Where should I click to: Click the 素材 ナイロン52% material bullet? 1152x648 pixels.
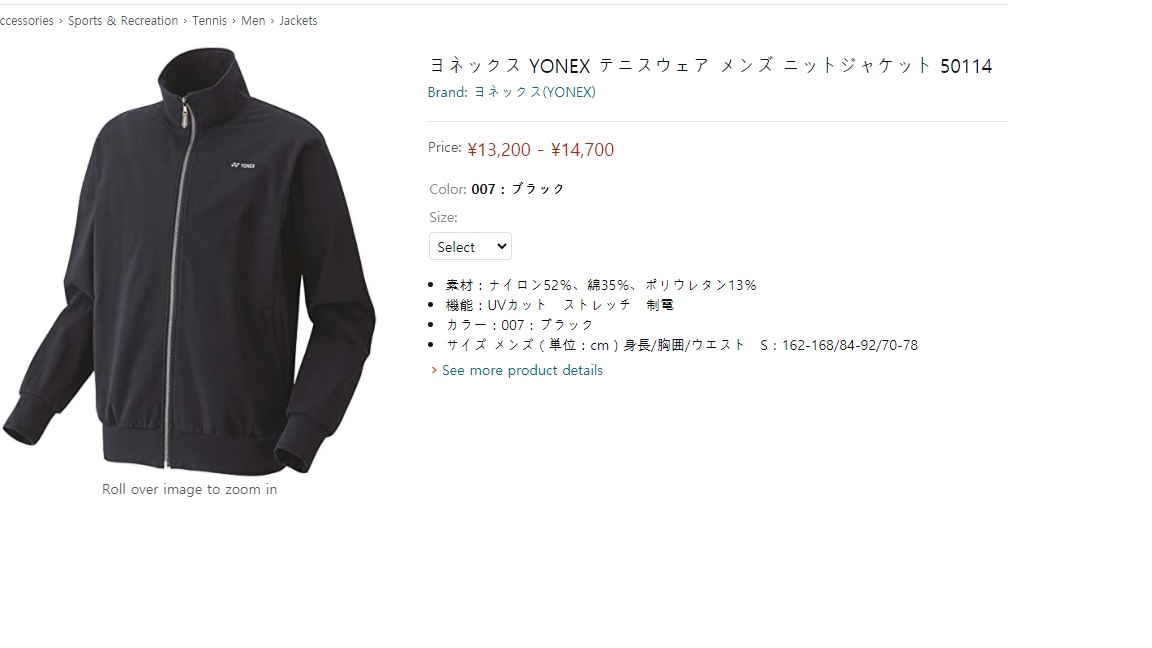coord(601,285)
